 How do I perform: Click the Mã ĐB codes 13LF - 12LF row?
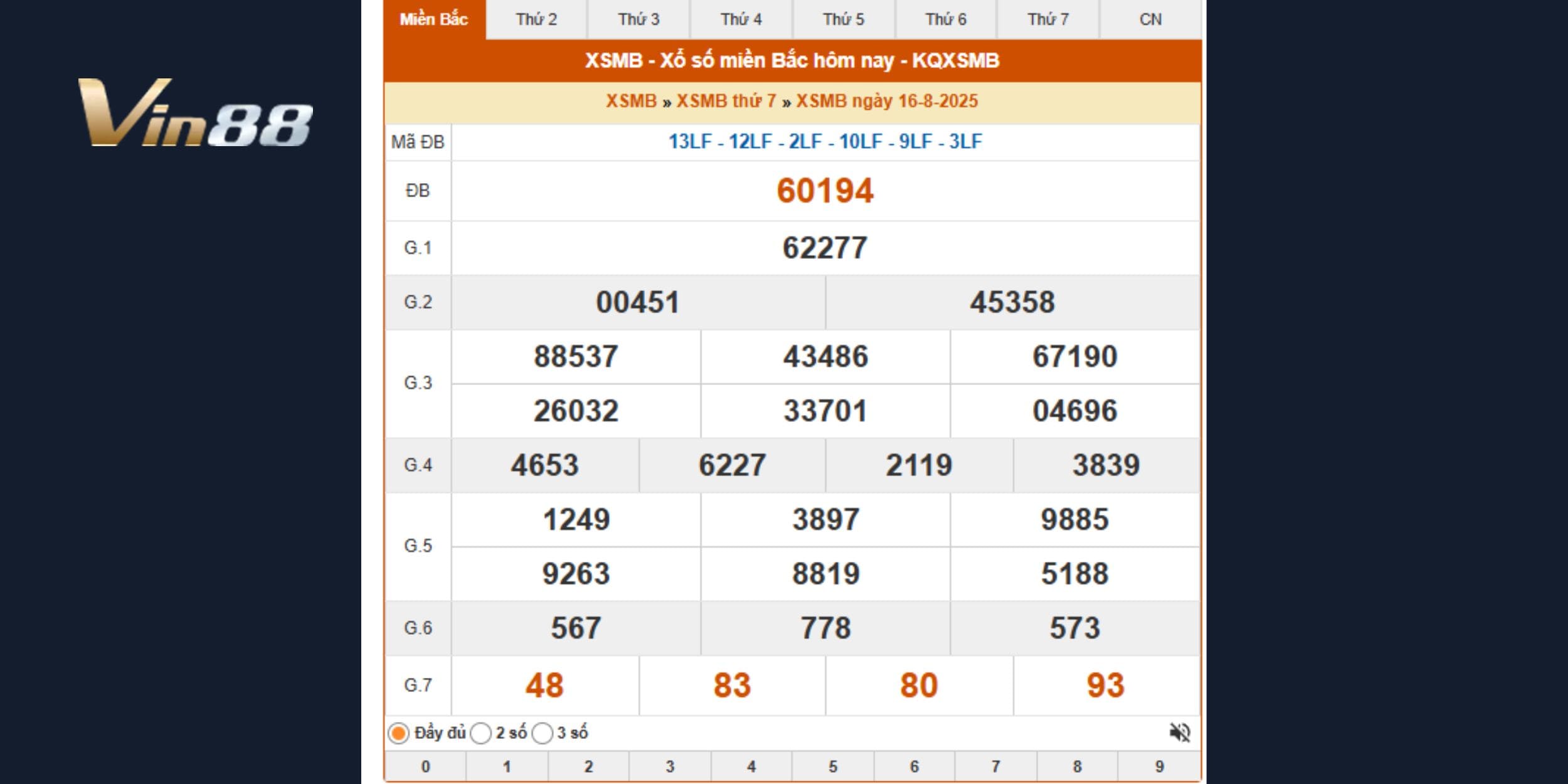tap(825, 142)
